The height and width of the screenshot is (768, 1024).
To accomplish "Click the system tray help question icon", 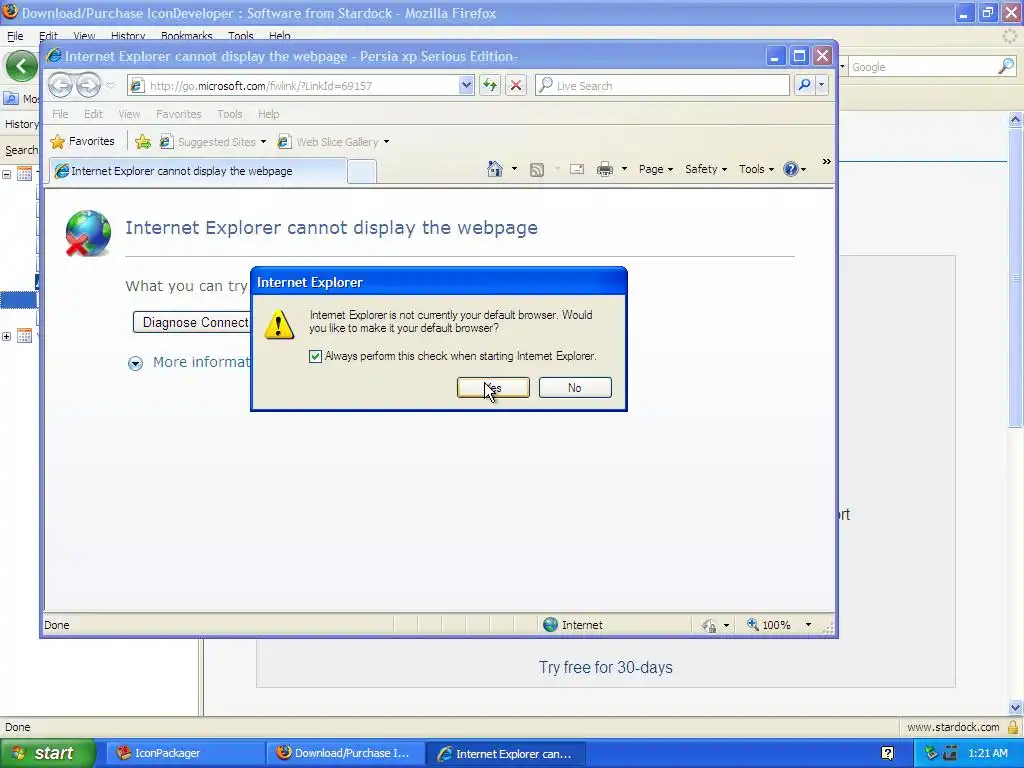I will 887,754.
